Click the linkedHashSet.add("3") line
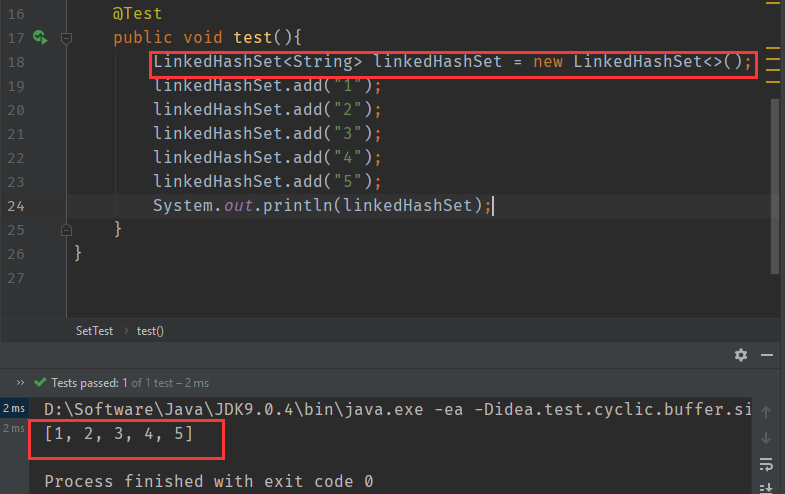 click(267, 134)
